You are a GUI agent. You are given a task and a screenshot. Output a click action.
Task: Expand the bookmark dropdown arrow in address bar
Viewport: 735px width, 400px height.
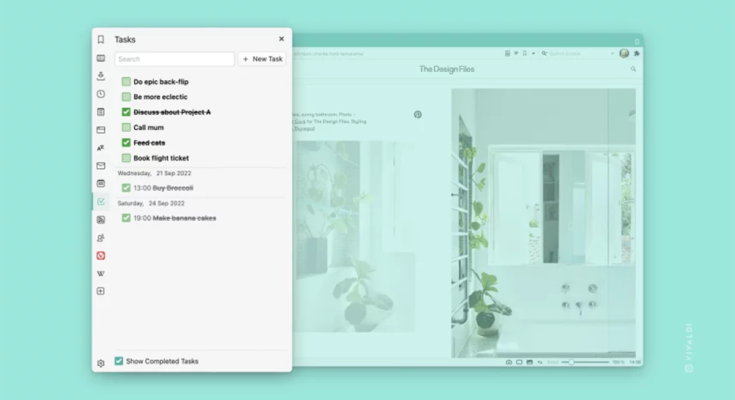tap(533, 53)
